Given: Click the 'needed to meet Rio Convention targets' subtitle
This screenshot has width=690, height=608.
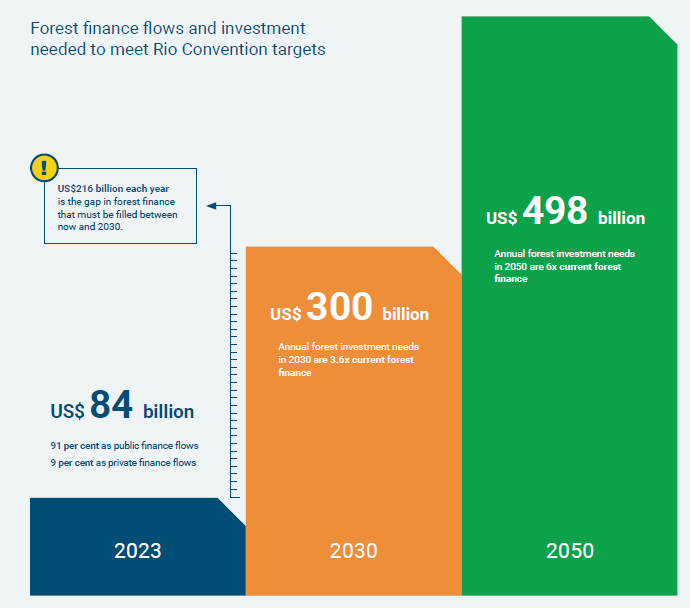Looking at the screenshot, I should [177, 49].
